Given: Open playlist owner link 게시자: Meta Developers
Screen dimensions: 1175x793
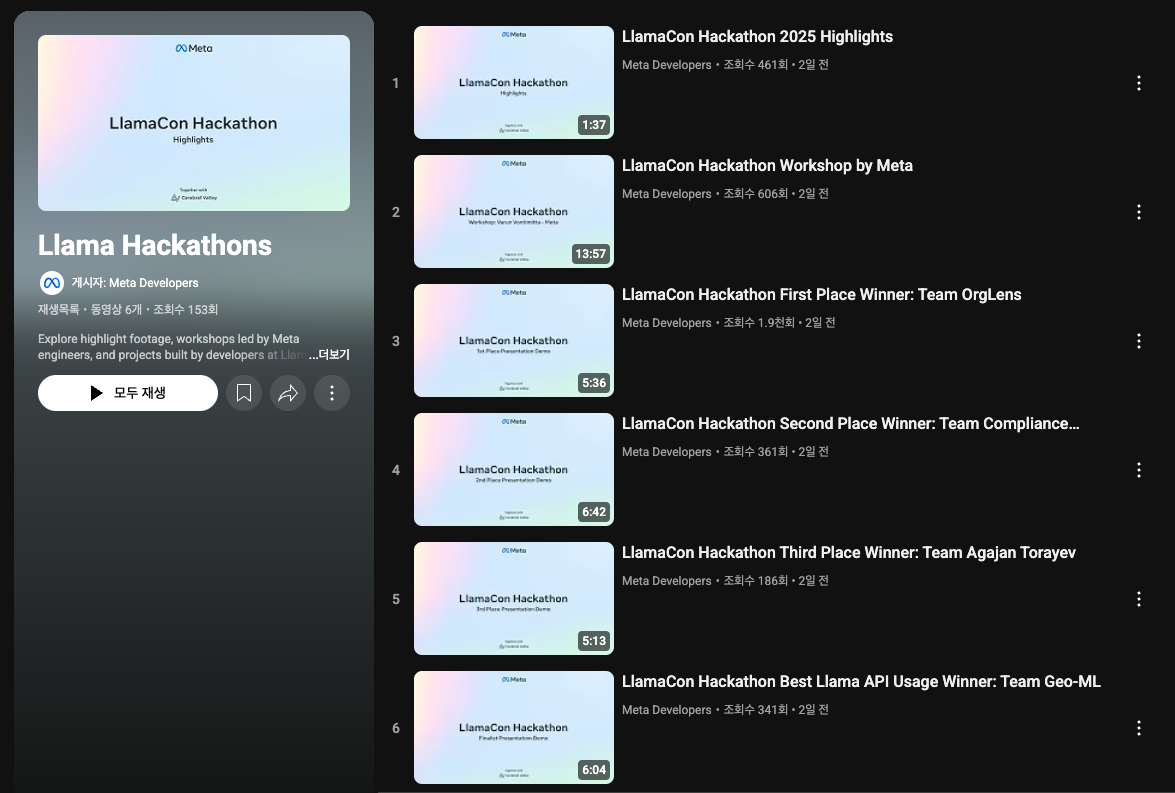Looking at the screenshot, I should [135, 283].
